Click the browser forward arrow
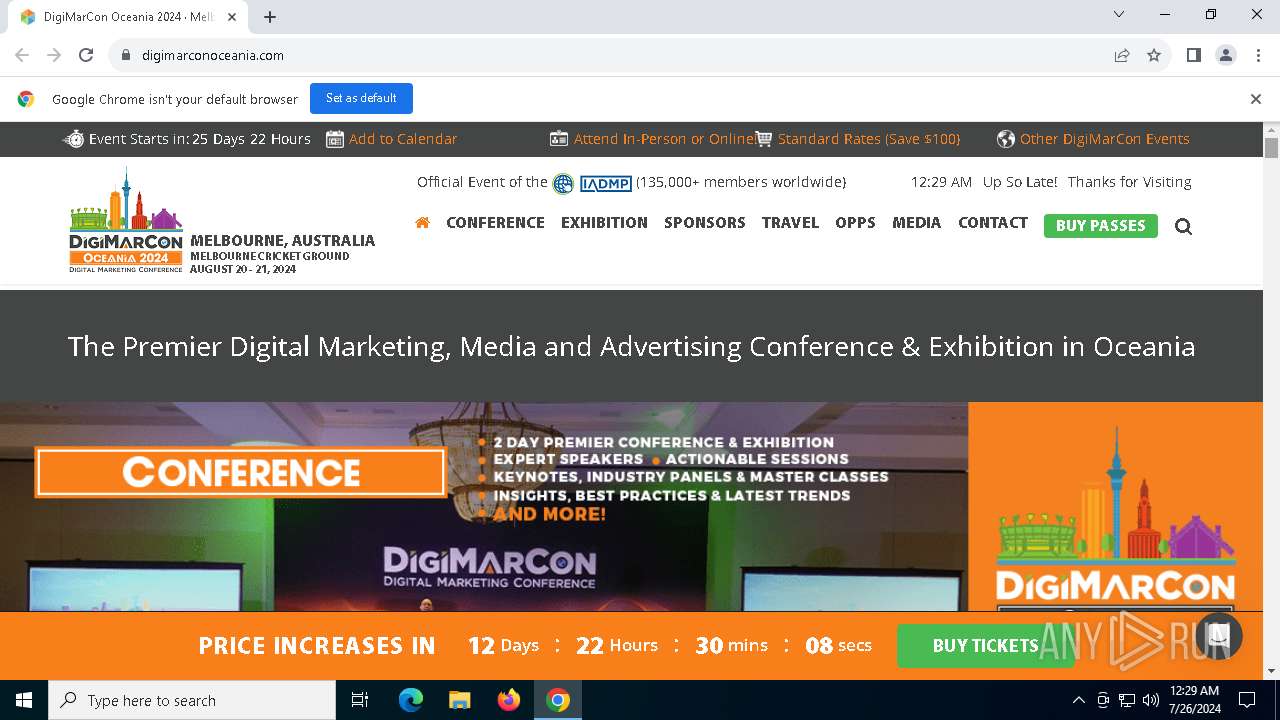Image resolution: width=1280 pixels, height=720 pixels. (54, 55)
